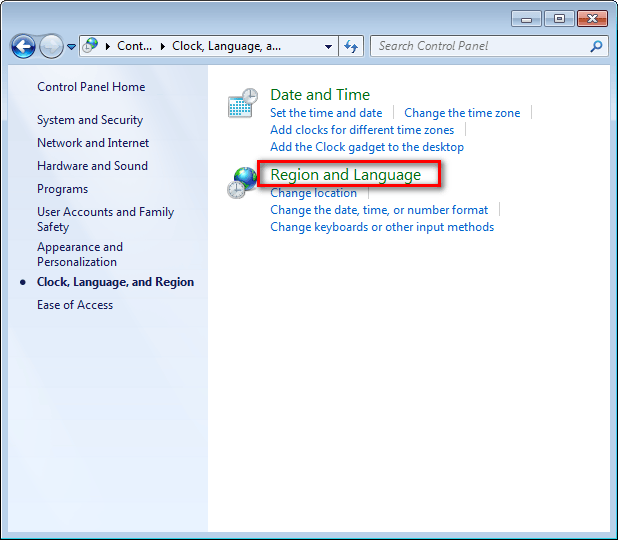Click Set the time and date
618x540 pixels.
pos(326,113)
